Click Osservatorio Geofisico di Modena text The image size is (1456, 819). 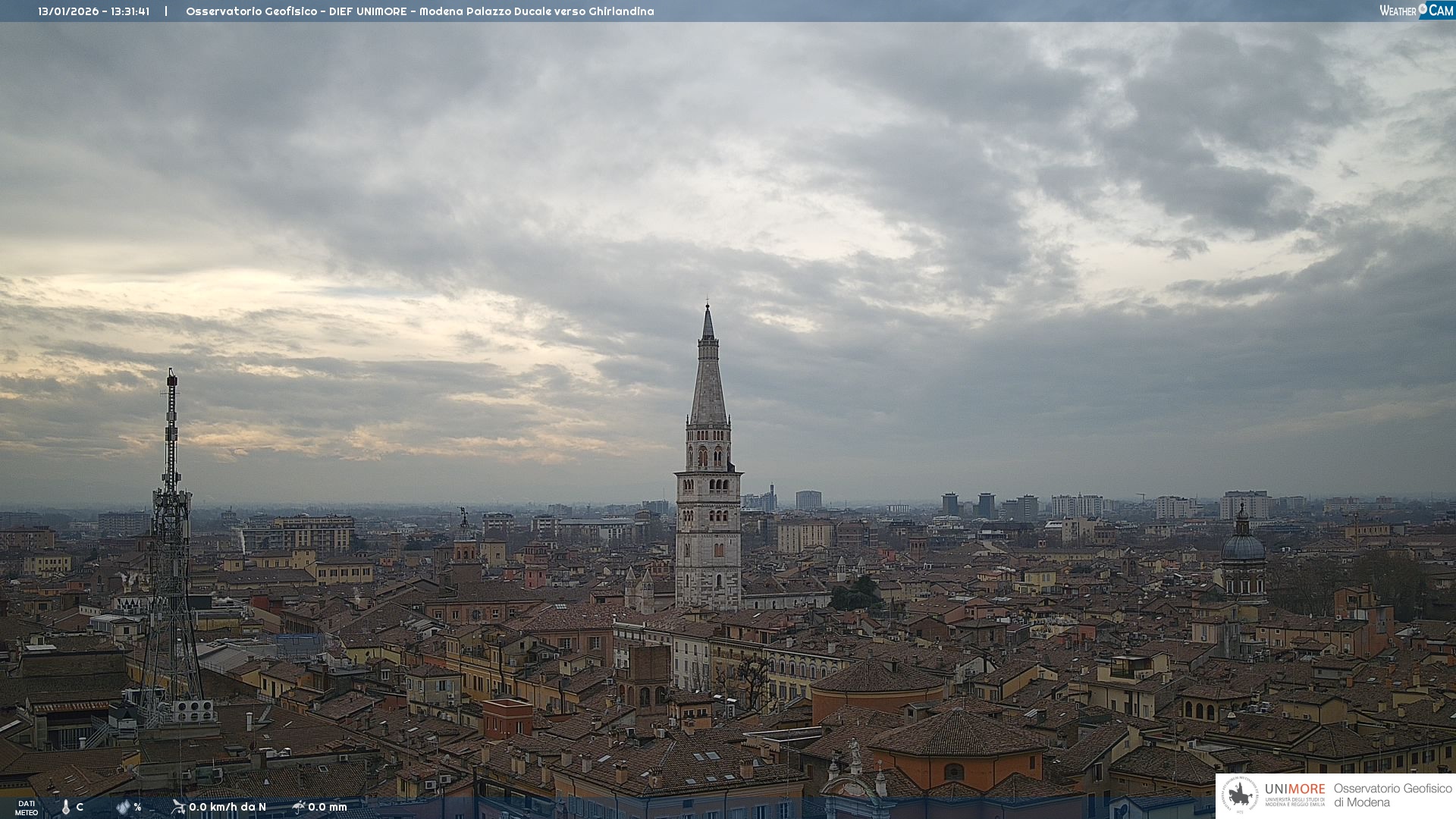(1392, 795)
